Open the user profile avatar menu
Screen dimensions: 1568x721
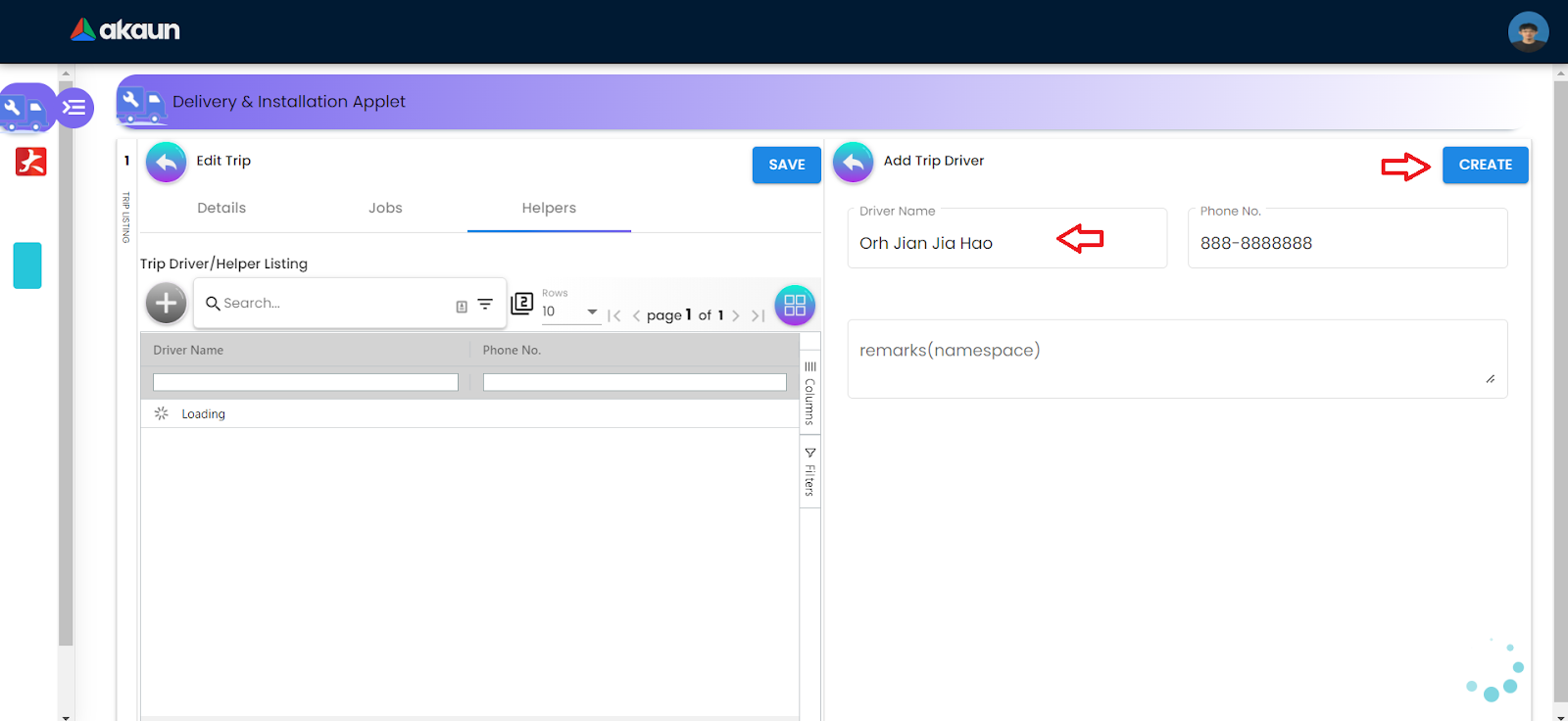[1528, 31]
